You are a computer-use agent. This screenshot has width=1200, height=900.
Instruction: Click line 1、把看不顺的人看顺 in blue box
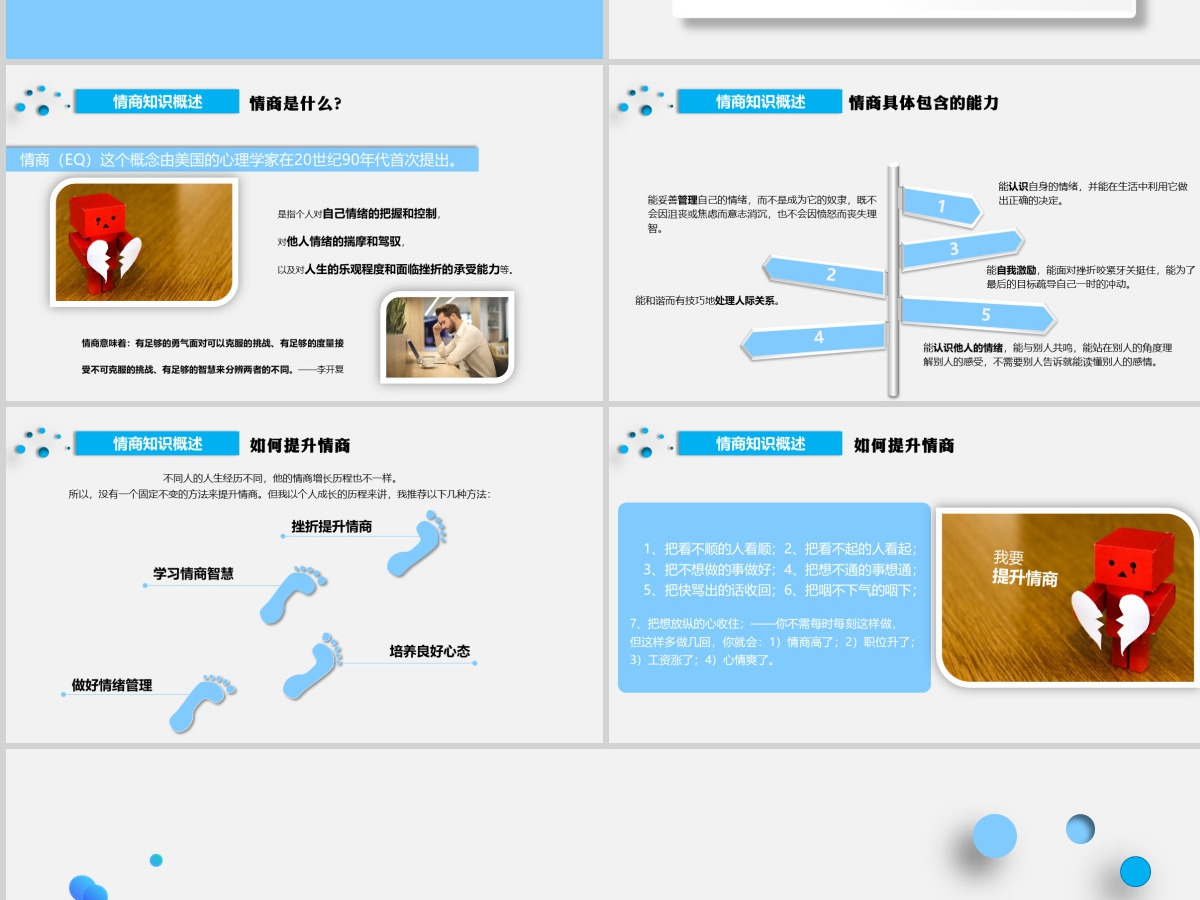pyautogui.click(x=780, y=548)
